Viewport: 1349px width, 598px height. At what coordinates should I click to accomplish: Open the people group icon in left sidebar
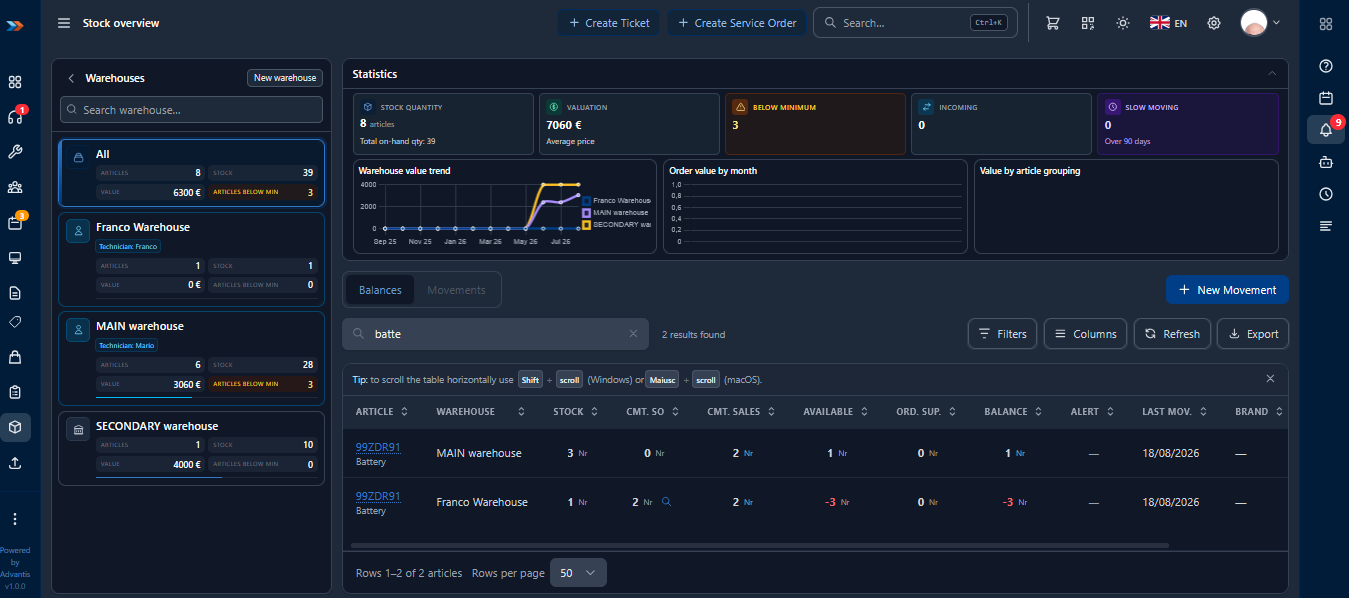coord(15,187)
